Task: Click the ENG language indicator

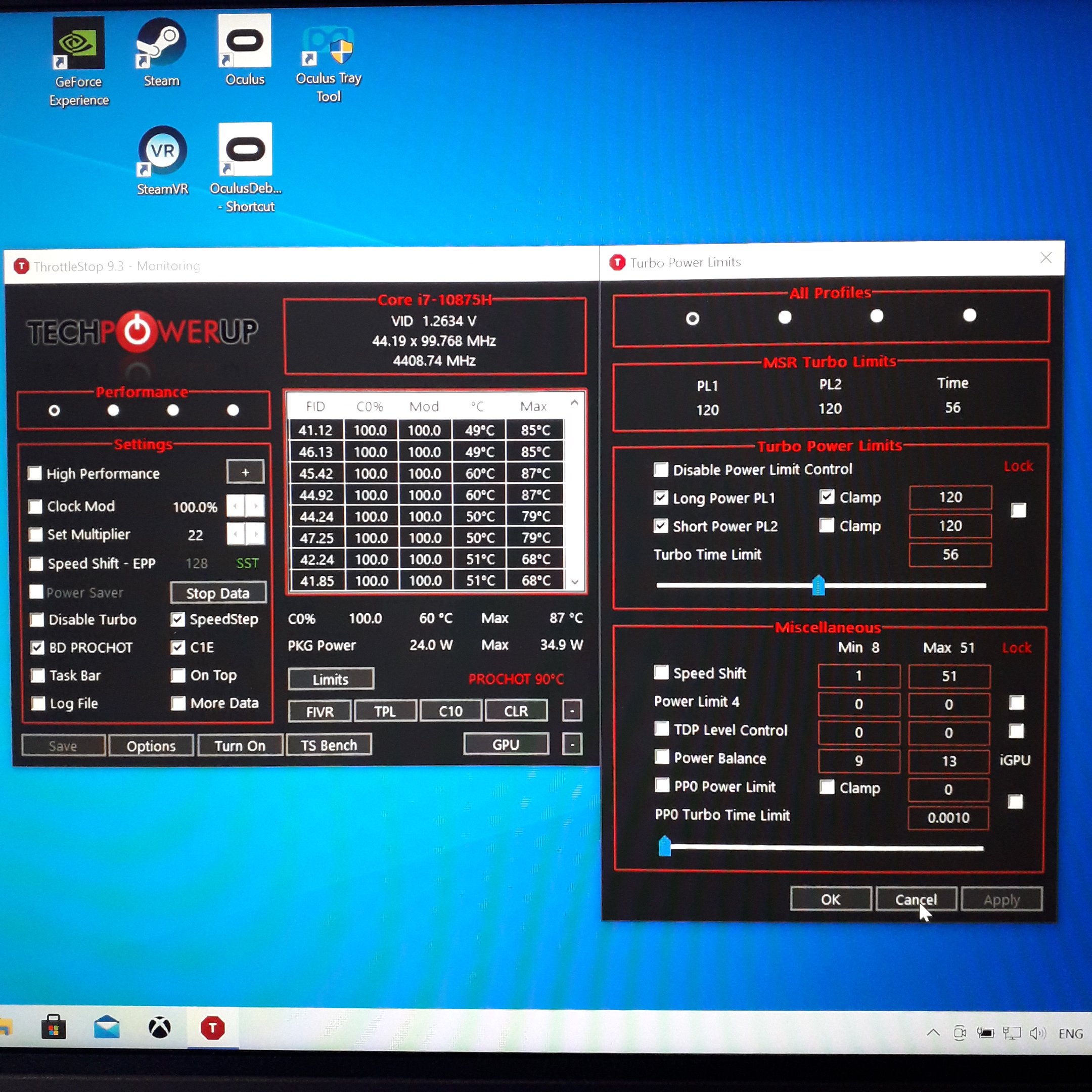Action: [x=1071, y=1034]
